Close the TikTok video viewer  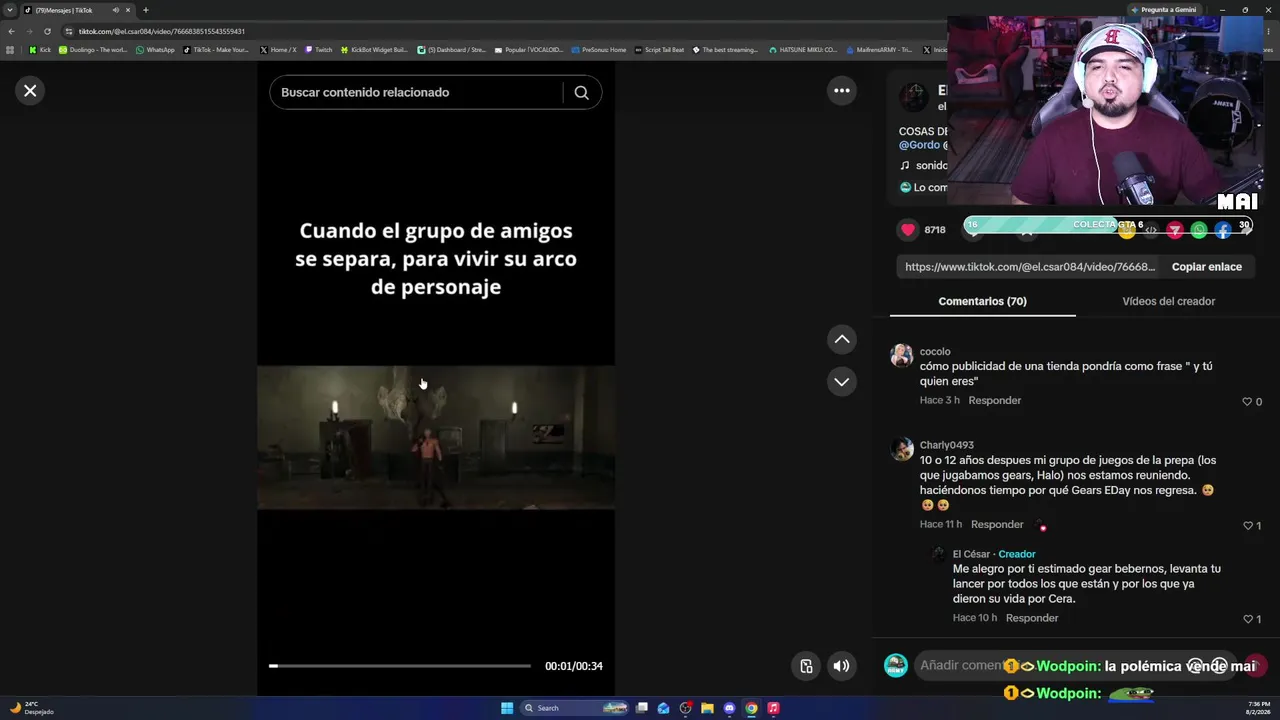point(30,91)
